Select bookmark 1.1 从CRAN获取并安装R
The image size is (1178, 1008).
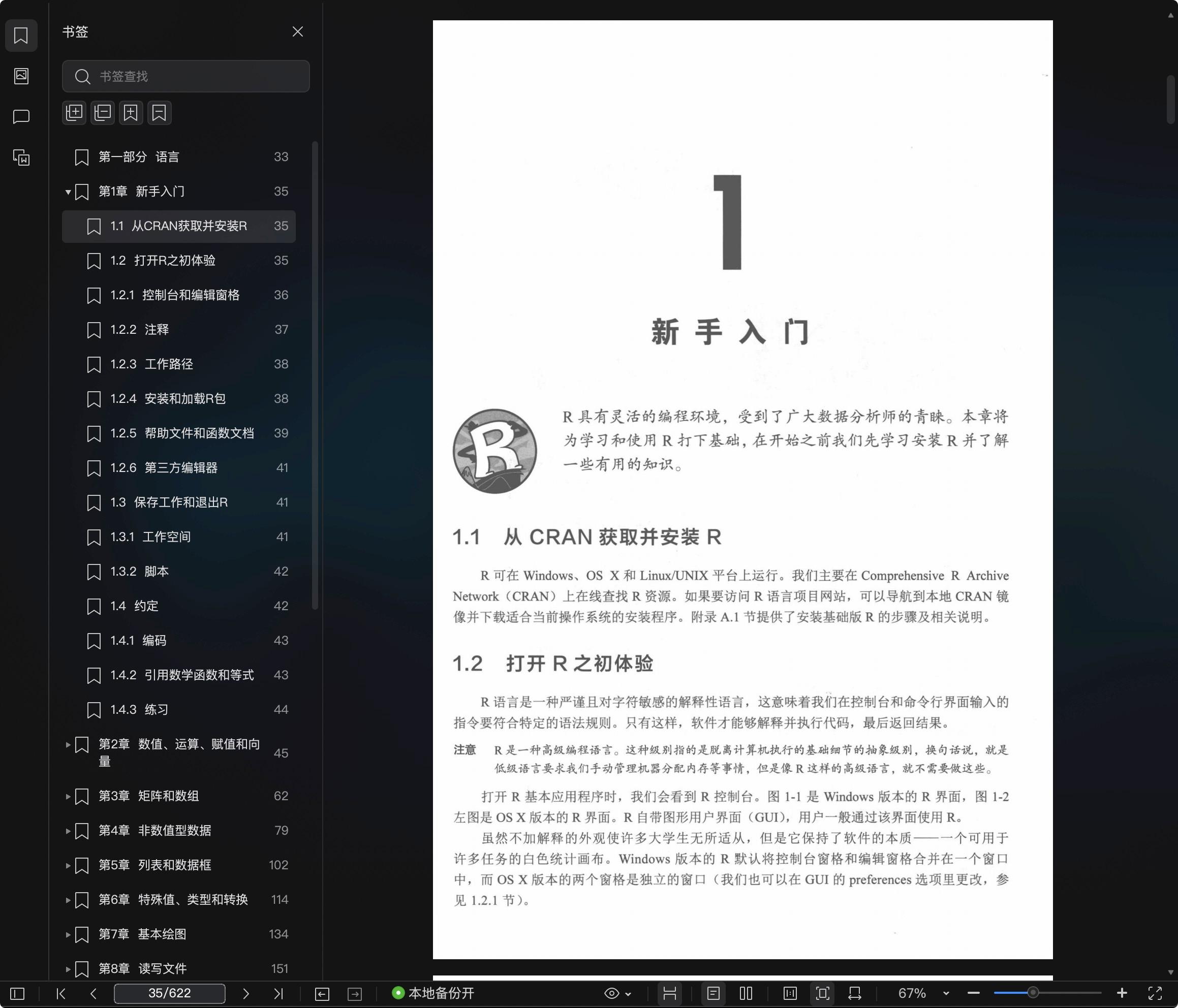(x=178, y=226)
